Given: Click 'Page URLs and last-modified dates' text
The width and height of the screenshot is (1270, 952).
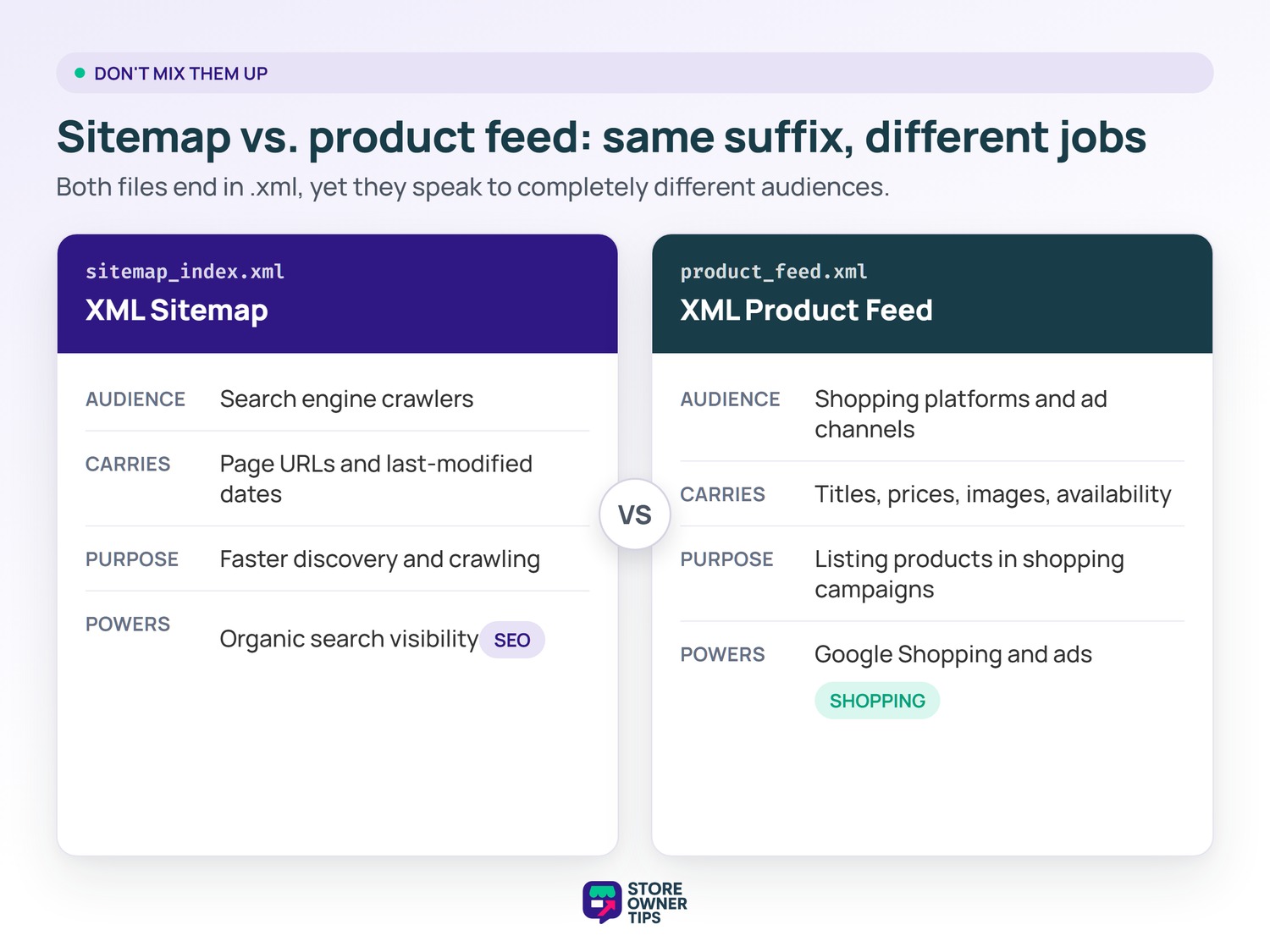Looking at the screenshot, I should 376,479.
